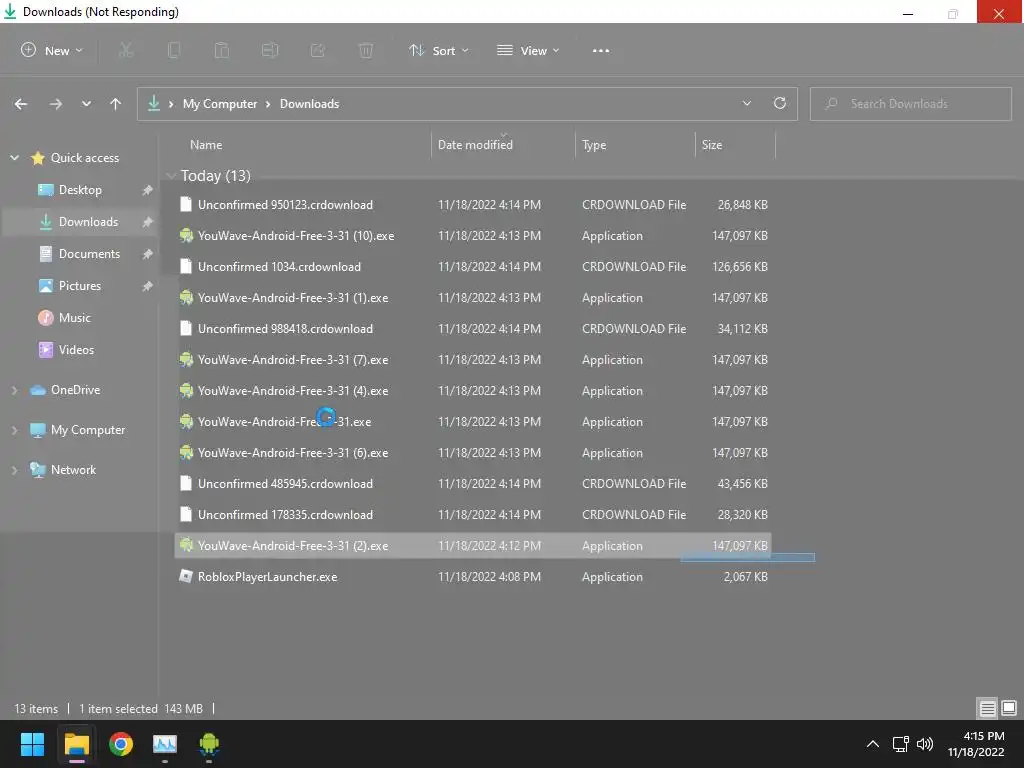This screenshot has height=768, width=1024.
Task: Click the Paste clipboard icon
Action: pos(221,50)
